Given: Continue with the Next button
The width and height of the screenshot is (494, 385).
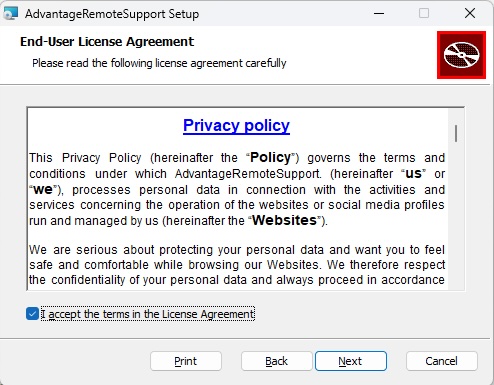Looking at the screenshot, I should click(x=351, y=361).
